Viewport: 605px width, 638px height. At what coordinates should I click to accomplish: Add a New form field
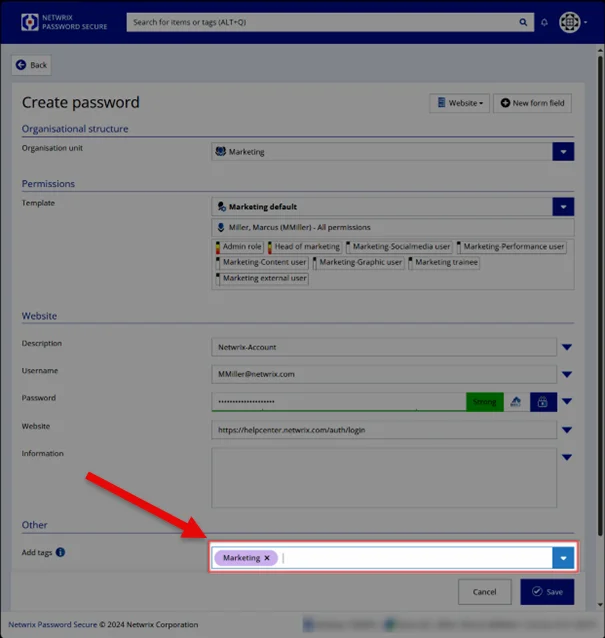pyautogui.click(x=532, y=103)
